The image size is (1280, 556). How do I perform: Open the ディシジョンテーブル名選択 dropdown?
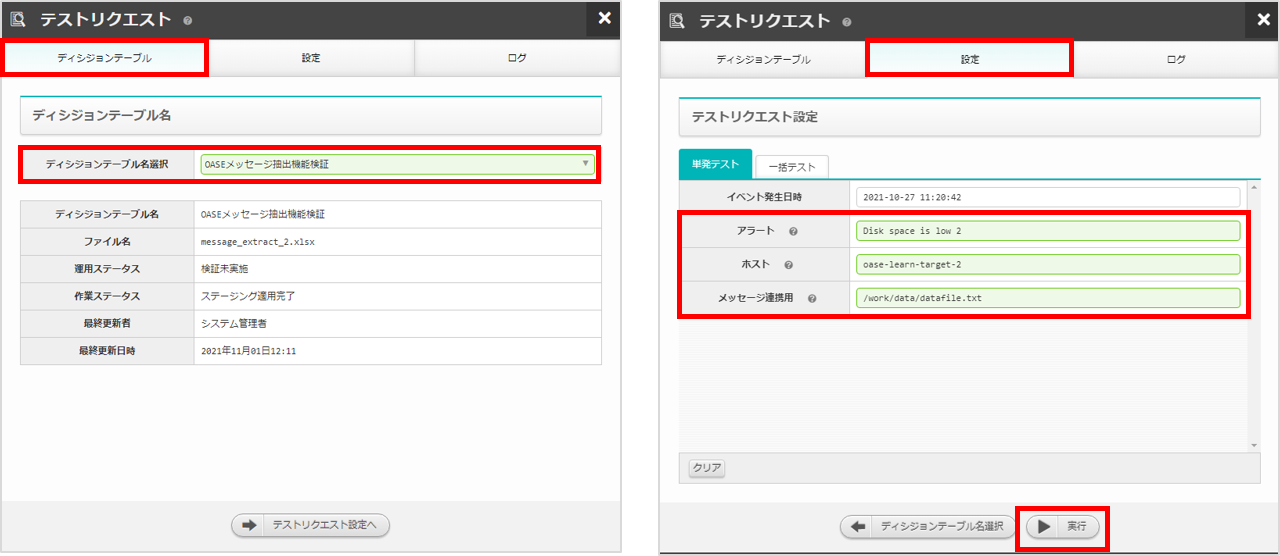click(x=398, y=164)
